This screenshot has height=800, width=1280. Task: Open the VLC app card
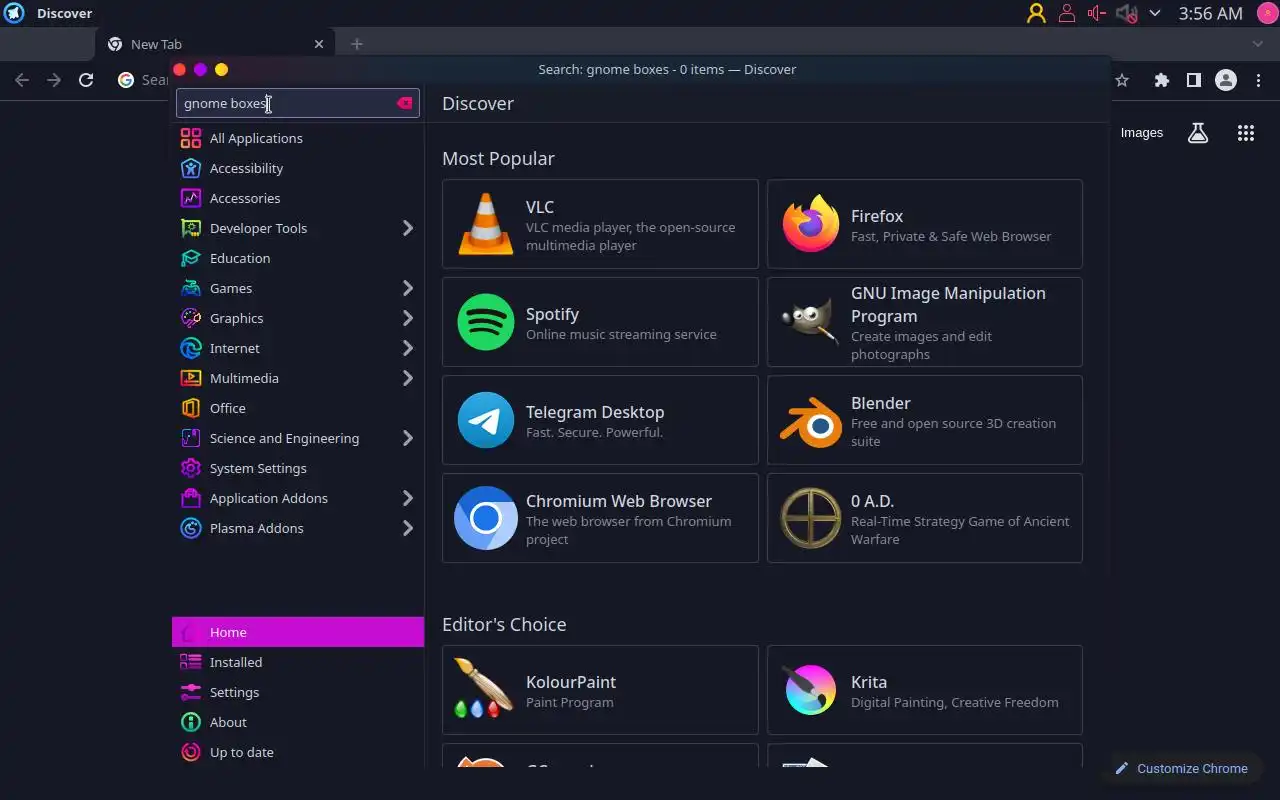(600, 224)
